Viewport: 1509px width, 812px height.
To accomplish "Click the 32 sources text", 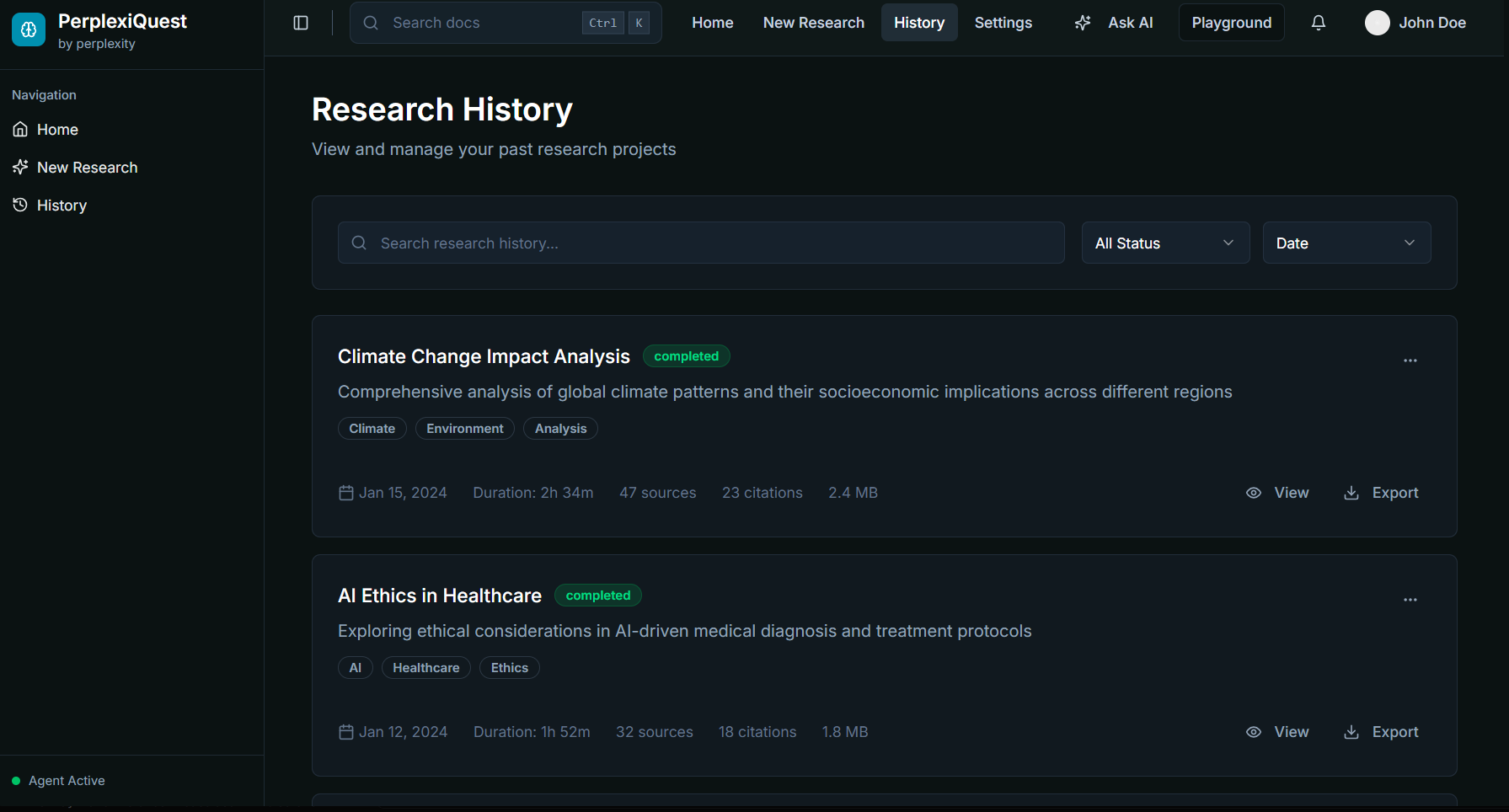I will tap(655, 732).
